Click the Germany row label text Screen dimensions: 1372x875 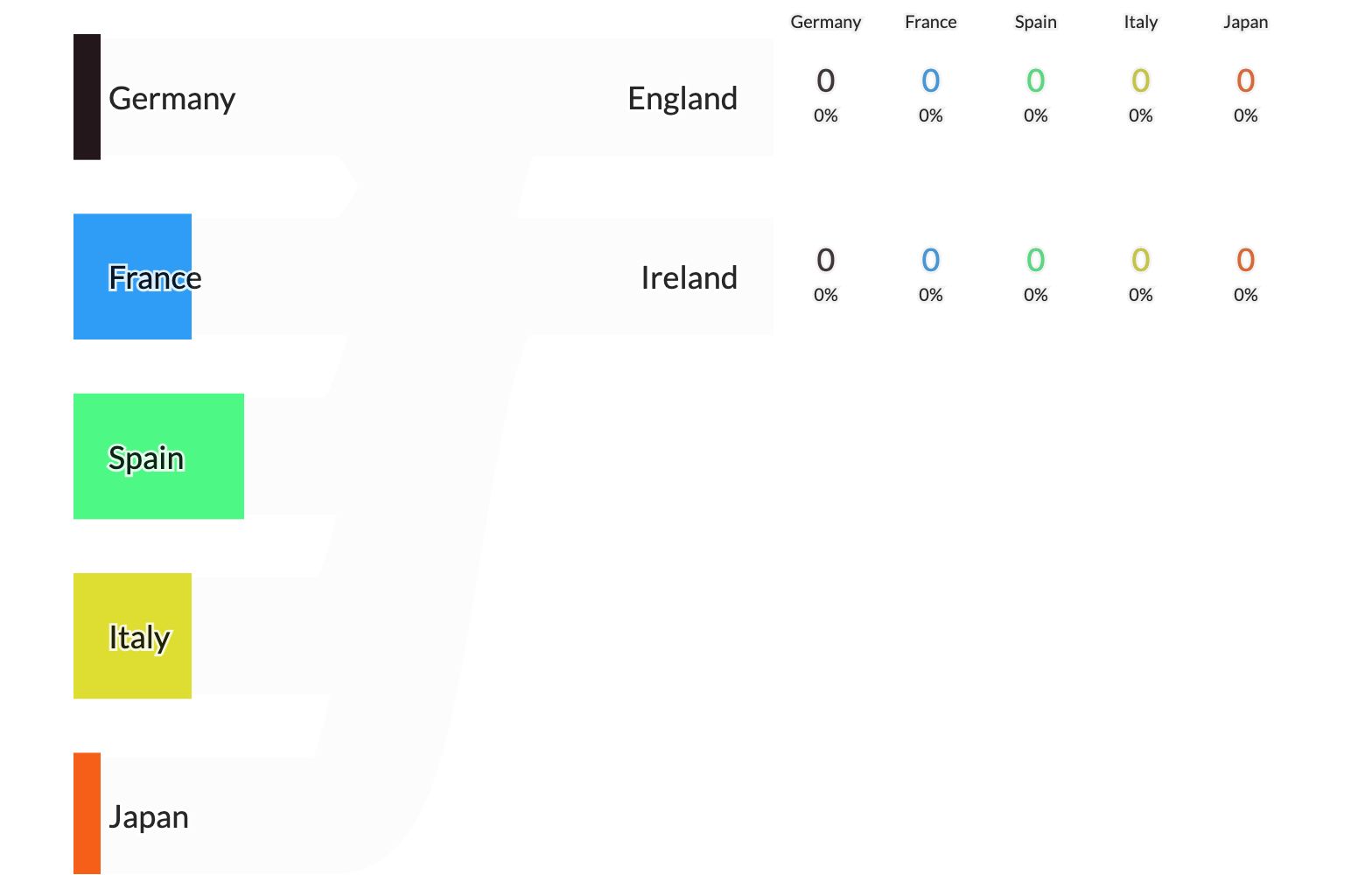pyautogui.click(x=172, y=98)
